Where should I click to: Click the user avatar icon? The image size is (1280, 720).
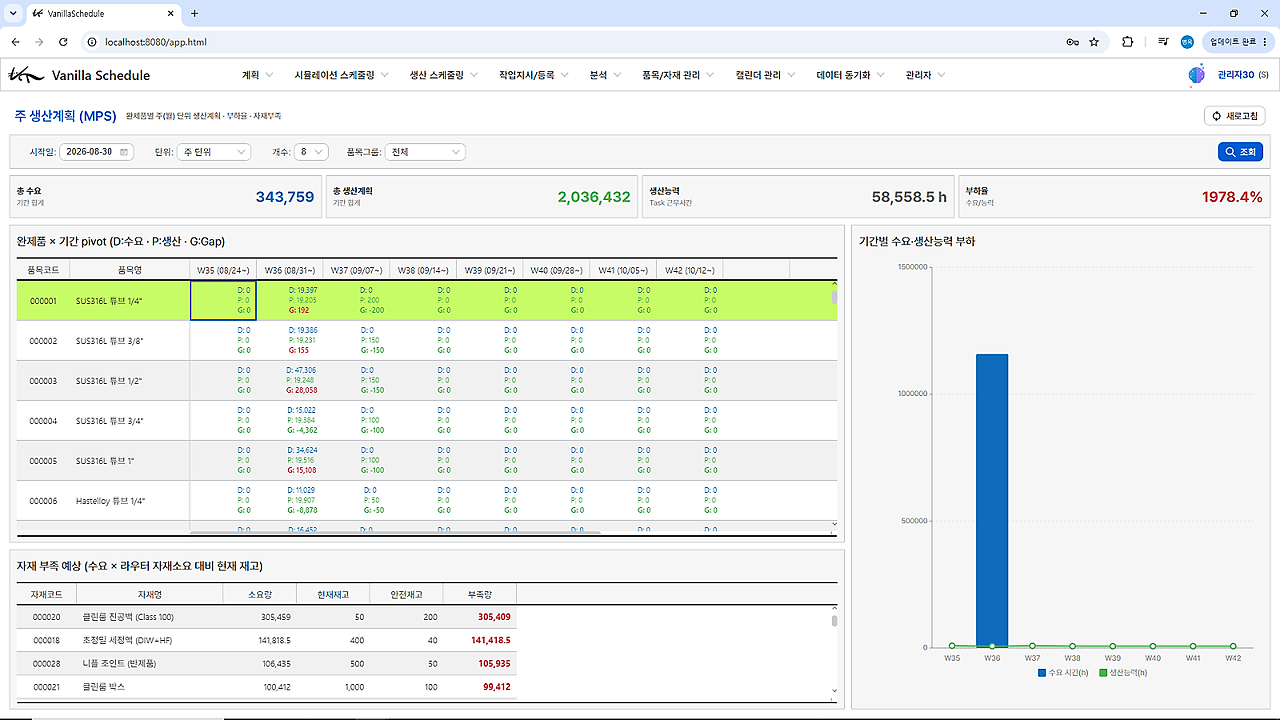[x=1196, y=75]
